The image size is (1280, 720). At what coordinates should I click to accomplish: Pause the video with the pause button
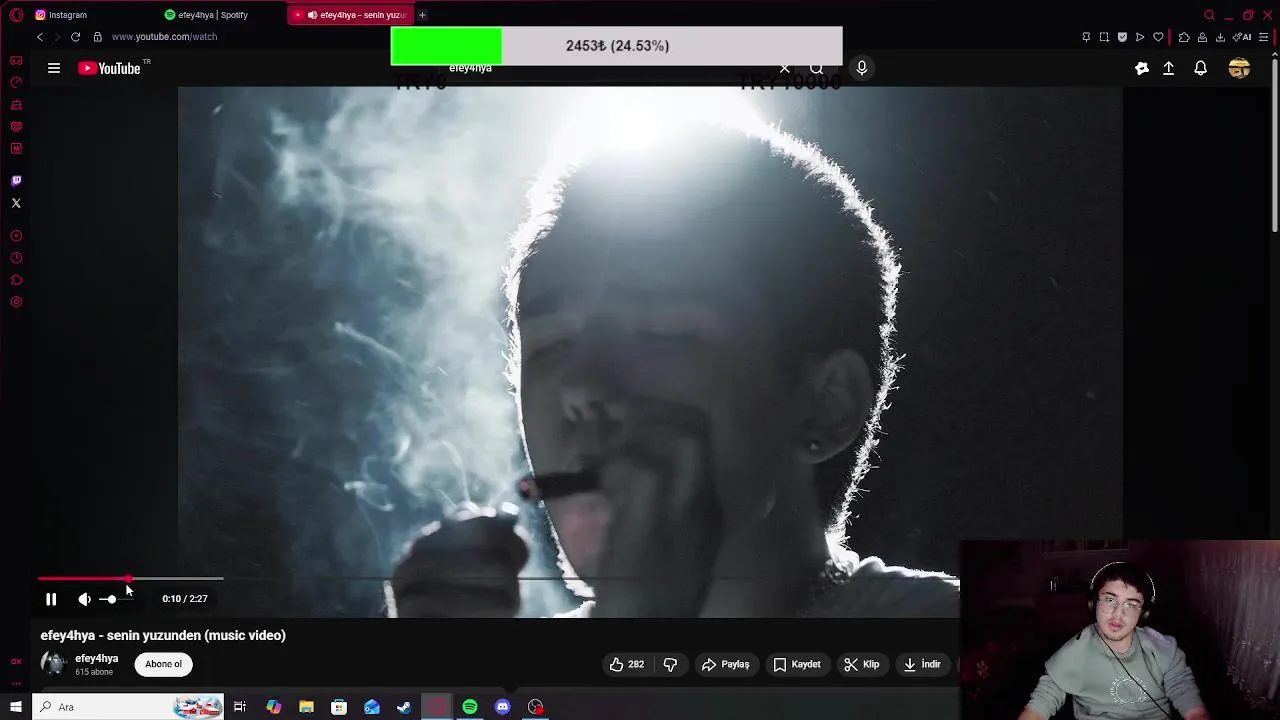(x=51, y=599)
